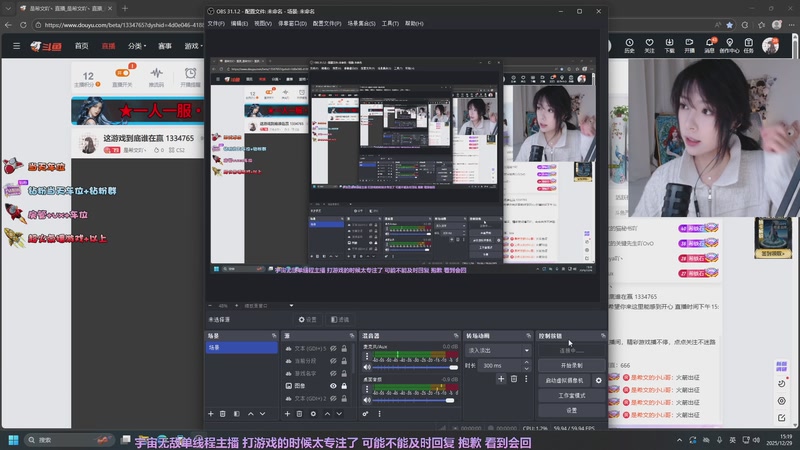Viewport: 800px width, 450px height.
Task: Open 桌面音频 three-dot options menu
Action: pos(367,389)
